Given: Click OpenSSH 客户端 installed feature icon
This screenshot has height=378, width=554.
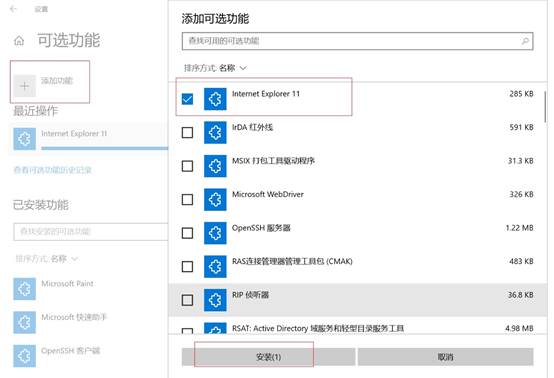Looking at the screenshot, I should click(x=24, y=356).
